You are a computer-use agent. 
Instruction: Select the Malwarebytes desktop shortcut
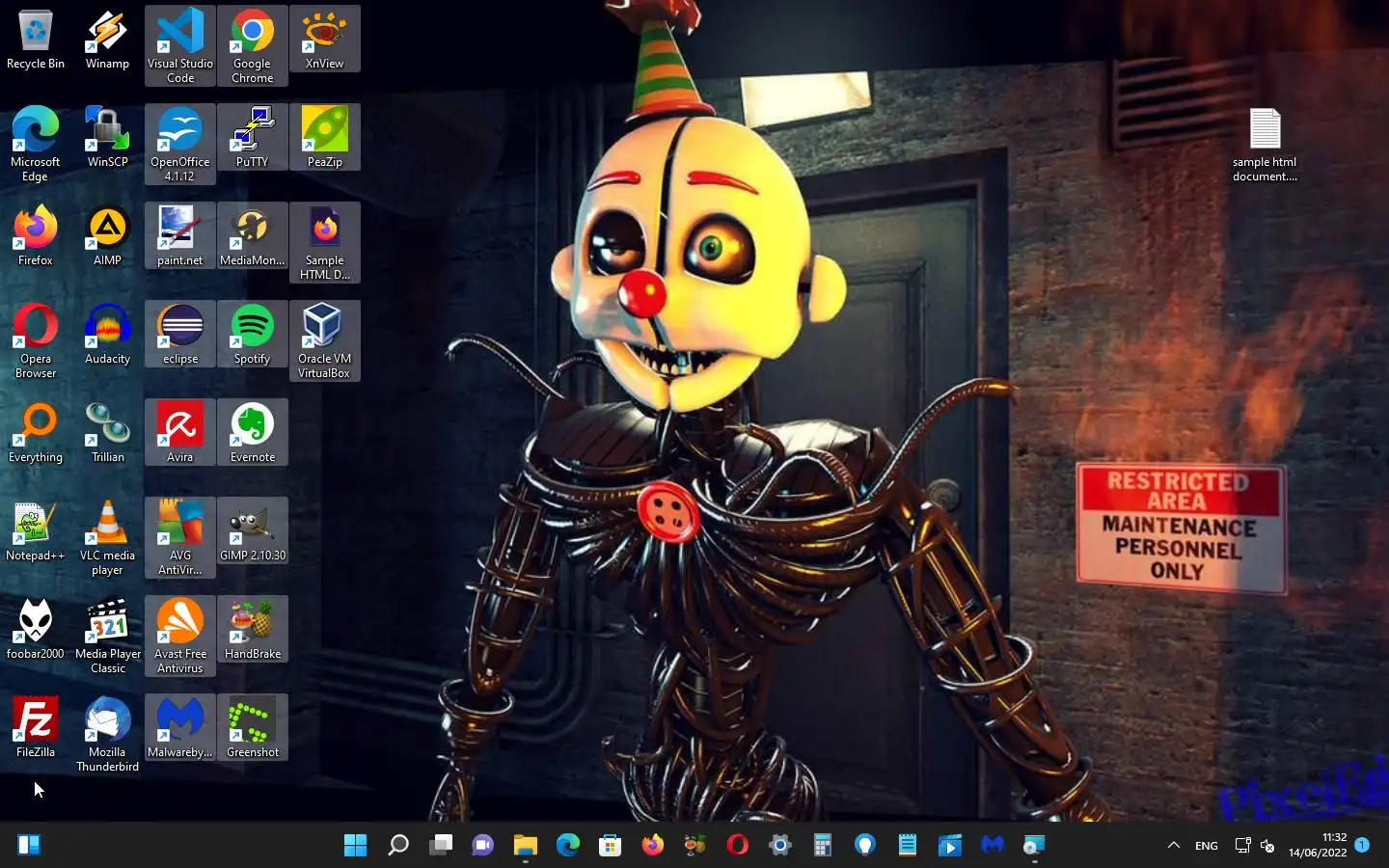(x=180, y=727)
